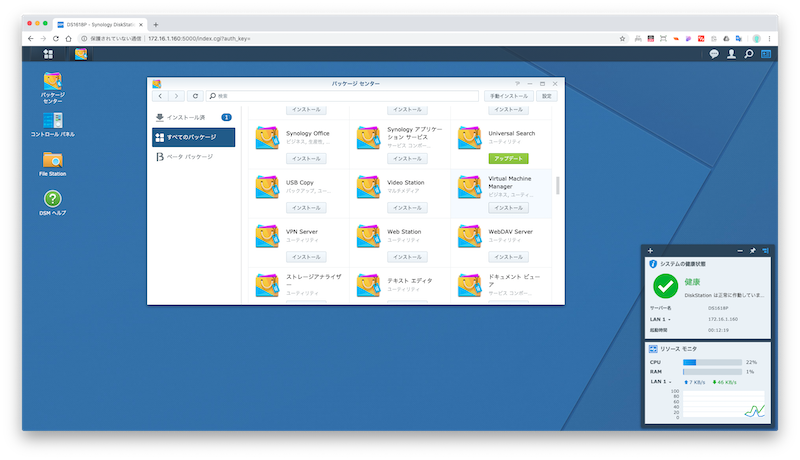800x460 pixels.
Task: Pin the widget panel with pushpin icon
Action: coord(753,250)
